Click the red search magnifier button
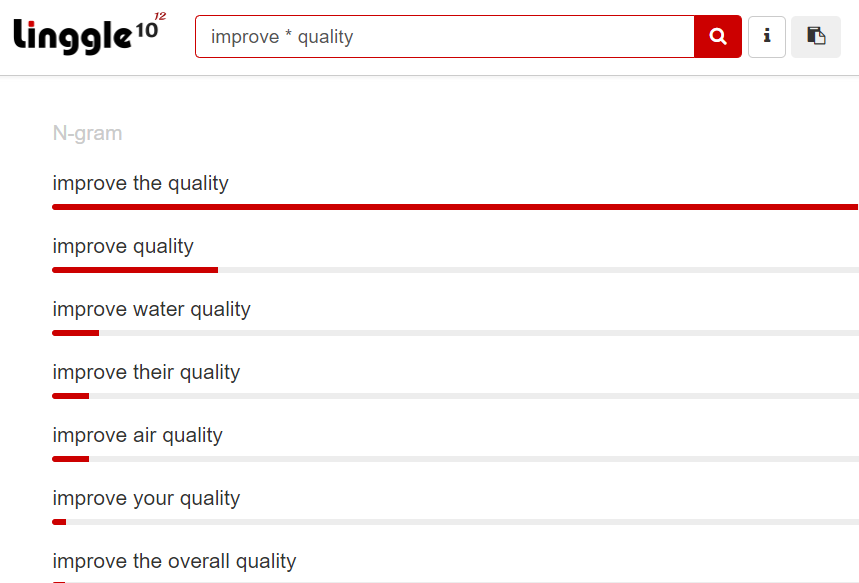The height and width of the screenshot is (583, 859). (718, 37)
